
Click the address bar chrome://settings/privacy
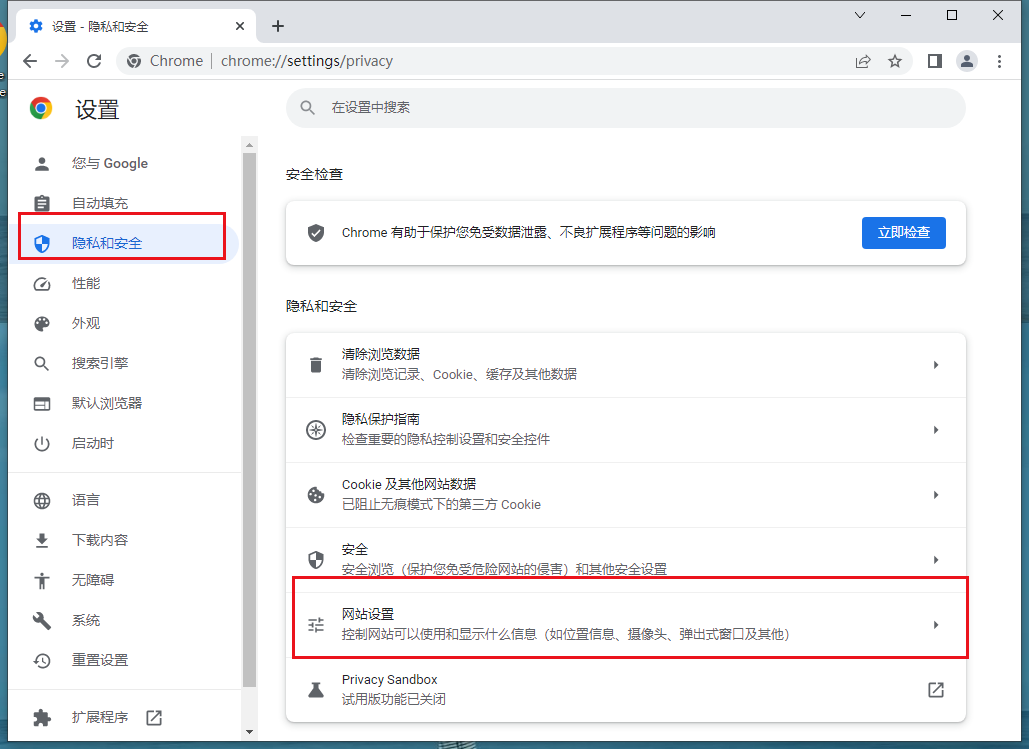(306, 61)
